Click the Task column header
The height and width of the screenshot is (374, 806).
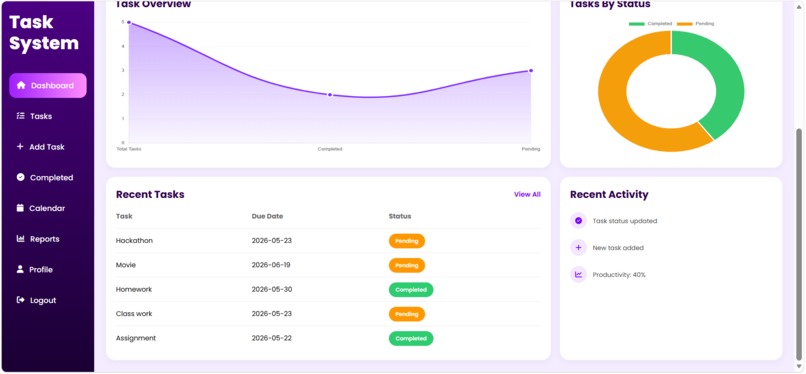coord(124,216)
